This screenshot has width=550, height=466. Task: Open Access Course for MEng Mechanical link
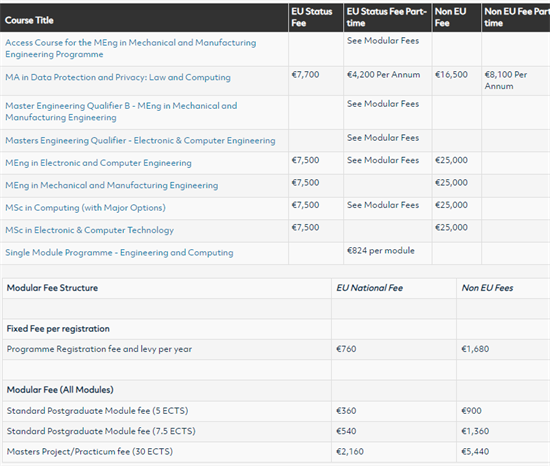point(130,48)
